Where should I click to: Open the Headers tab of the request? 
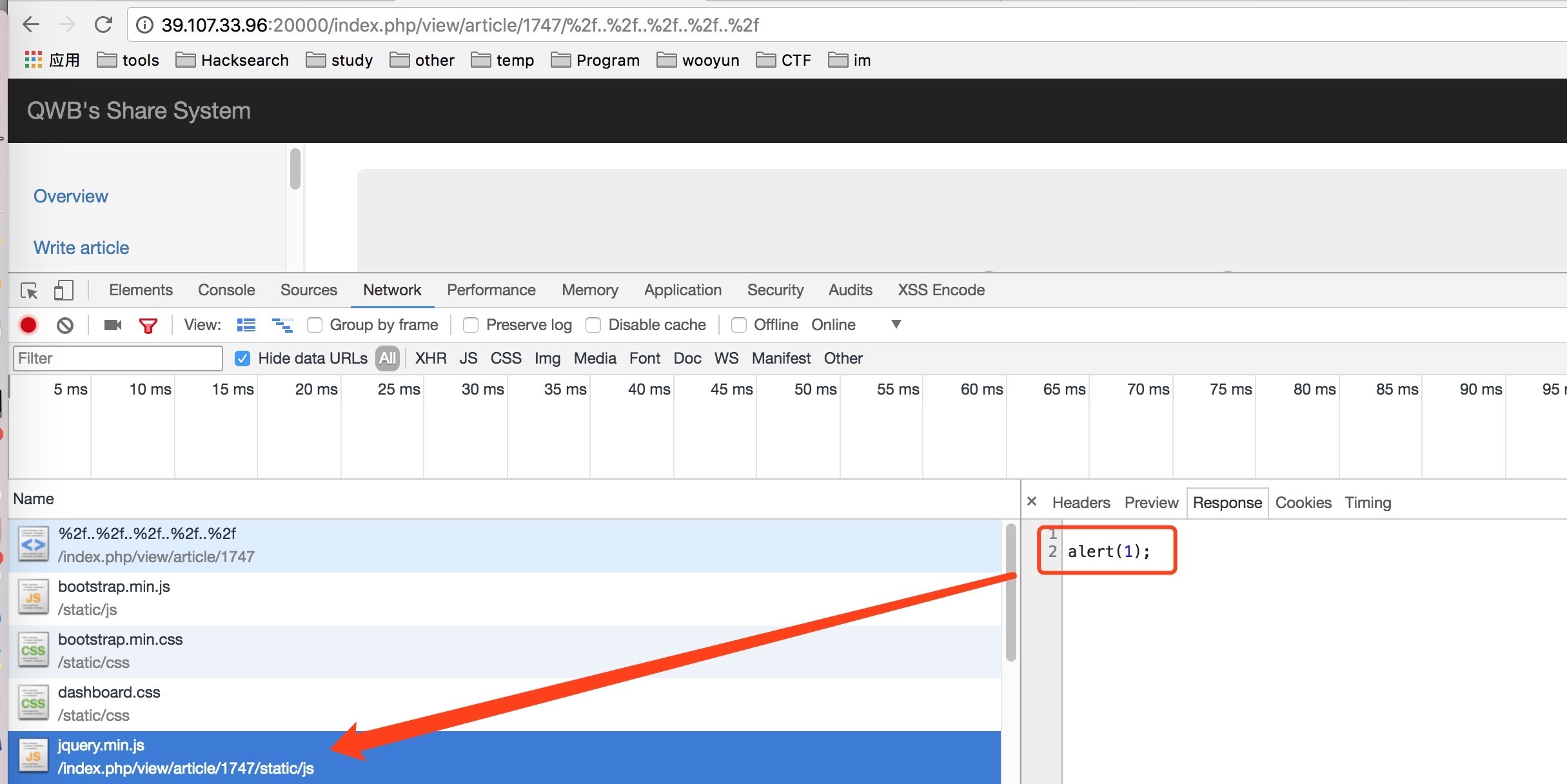point(1081,503)
